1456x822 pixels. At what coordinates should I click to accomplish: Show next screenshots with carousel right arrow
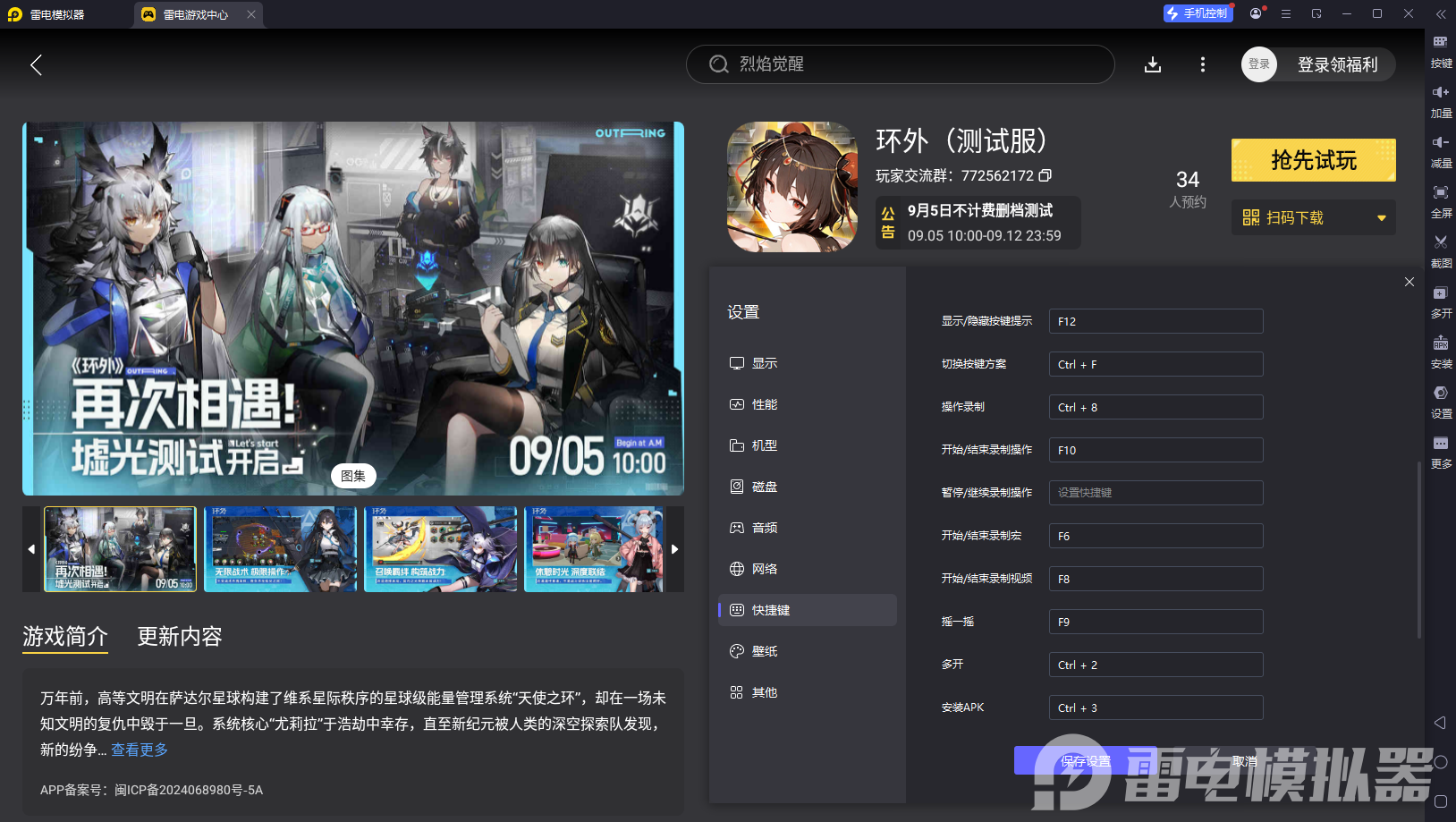(x=675, y=548)
